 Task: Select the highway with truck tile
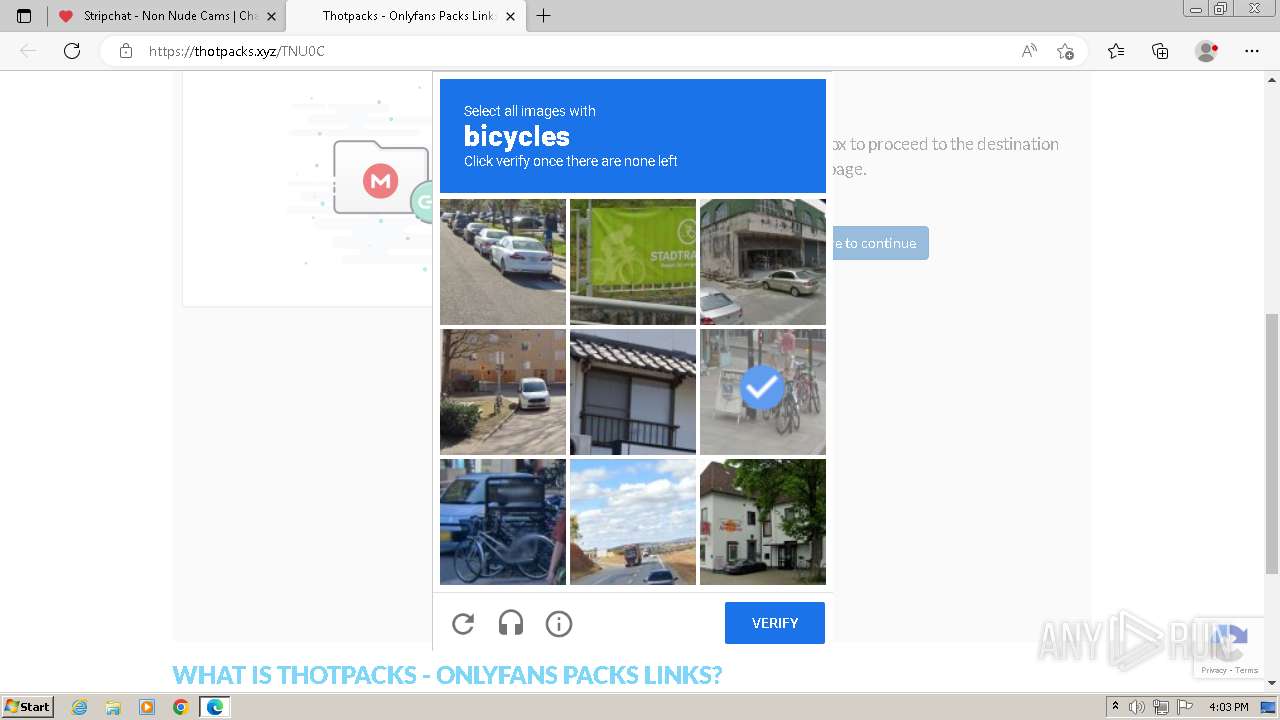[633, 522]
